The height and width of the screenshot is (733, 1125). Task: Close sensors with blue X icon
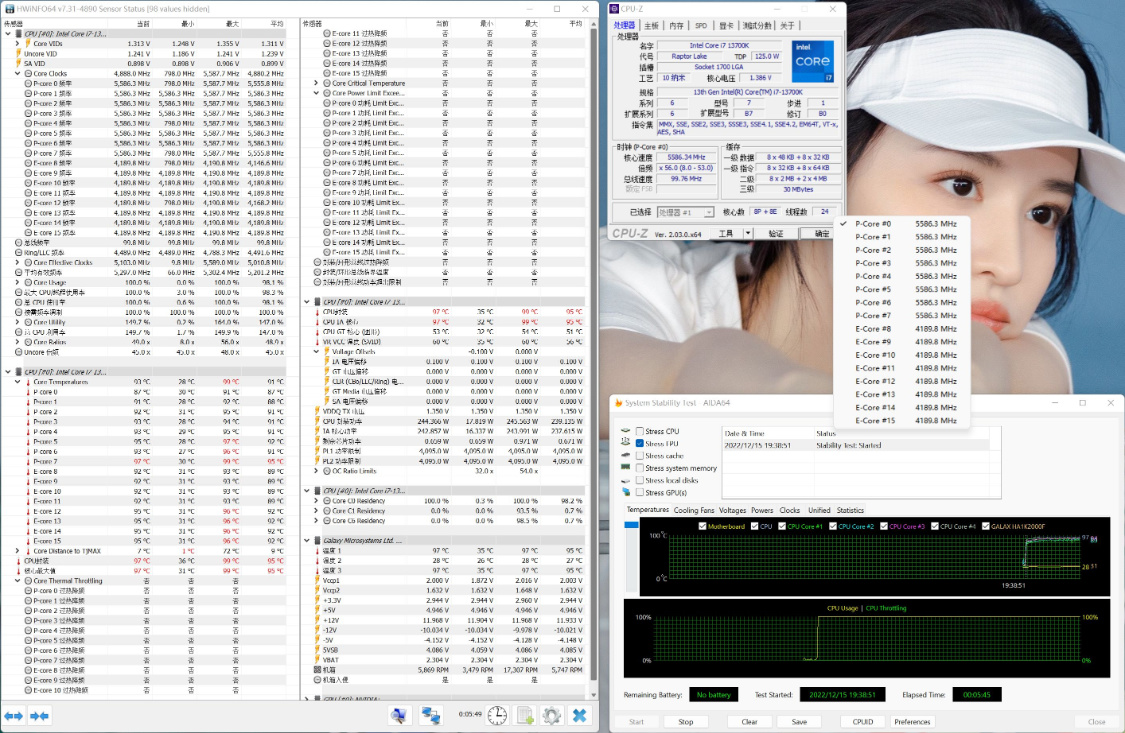(x=579, y=715)
